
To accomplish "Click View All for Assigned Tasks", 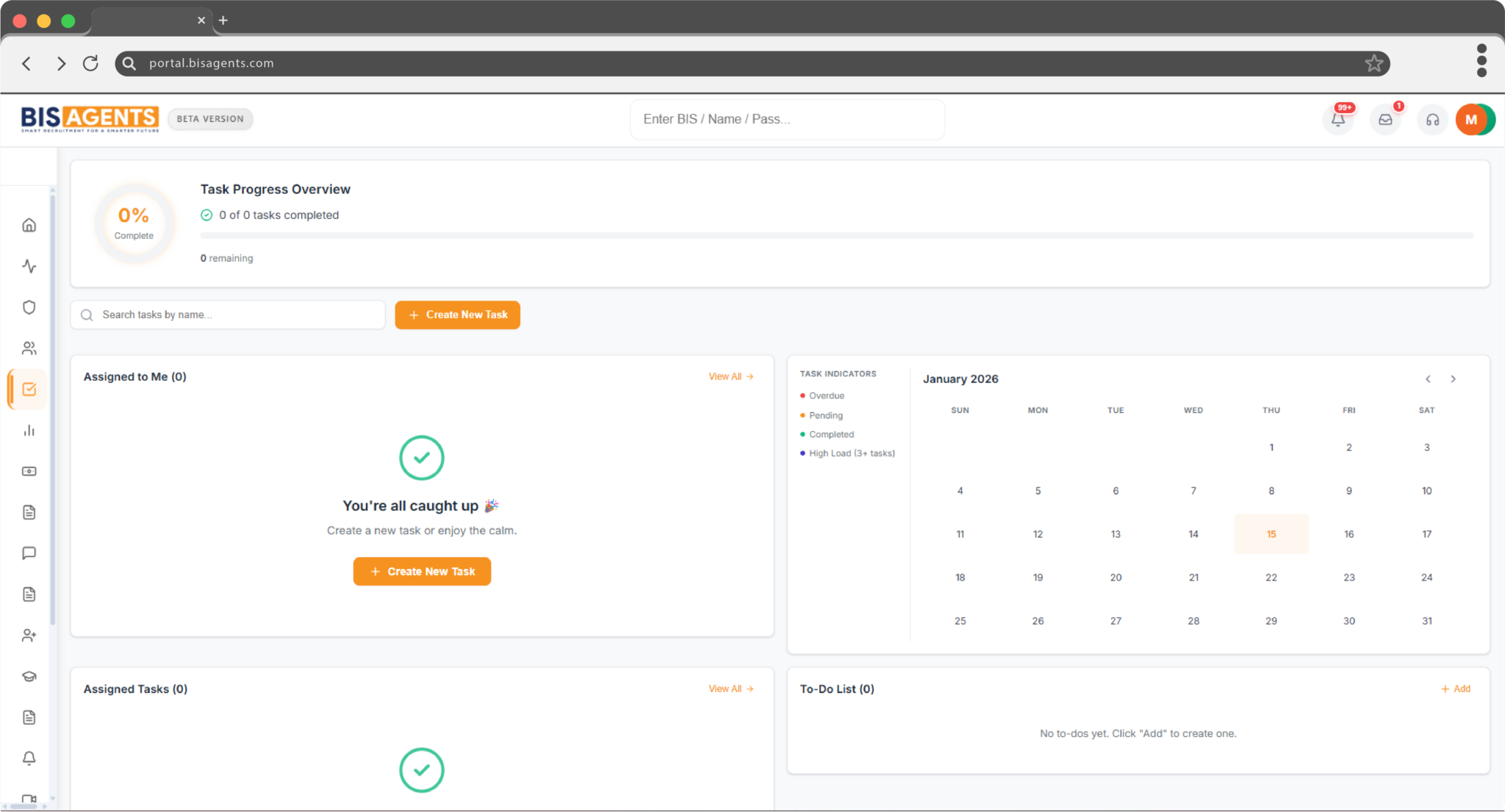I will coord(730,689).
